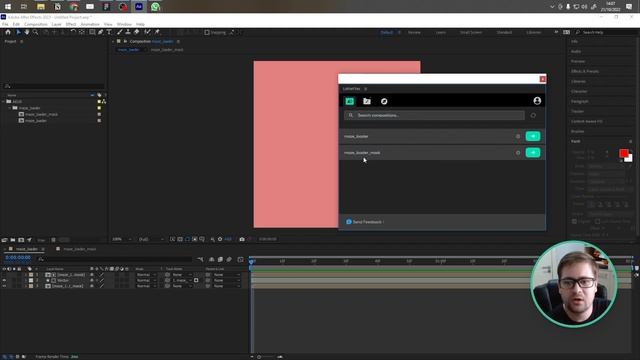The width and height of the screenshot is (640, 360).
Task: Open blending Mode dropdown for layer 1
Action: coord(146,275)
